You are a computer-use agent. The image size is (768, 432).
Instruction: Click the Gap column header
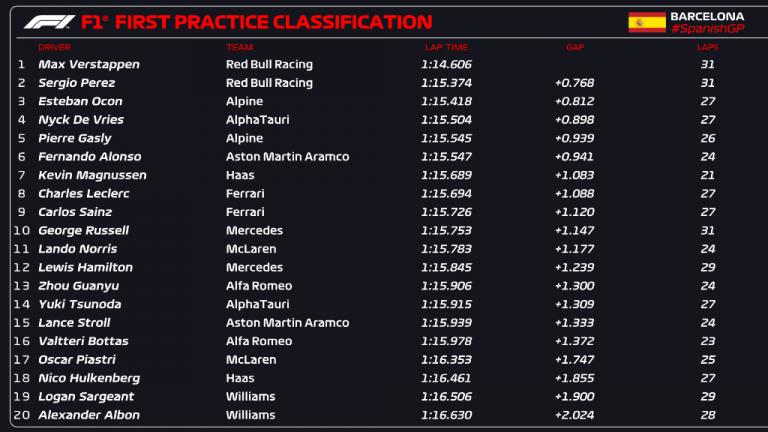click(575, 47)
